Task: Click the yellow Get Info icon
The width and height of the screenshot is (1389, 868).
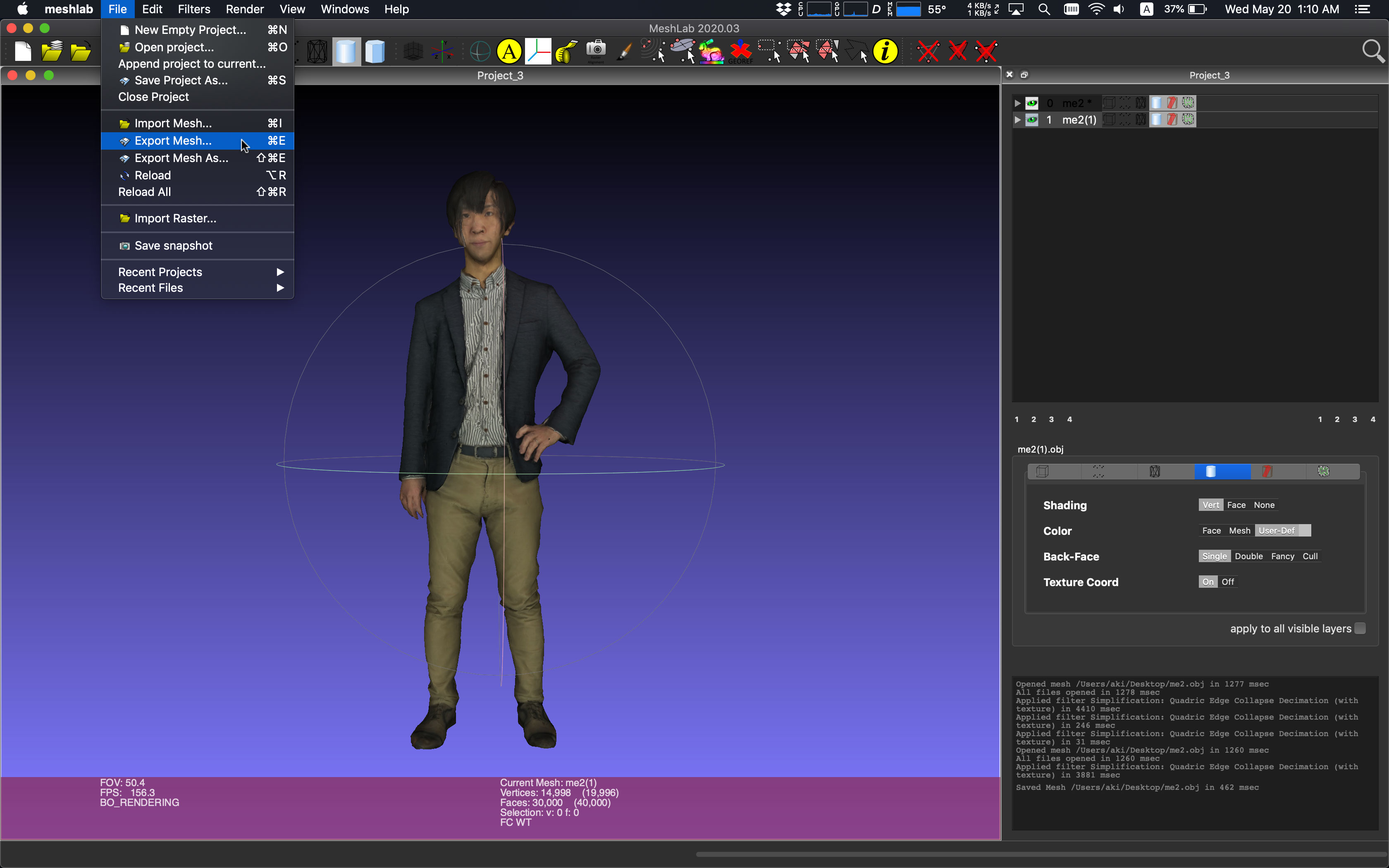Action: click(x=885, y=52)
